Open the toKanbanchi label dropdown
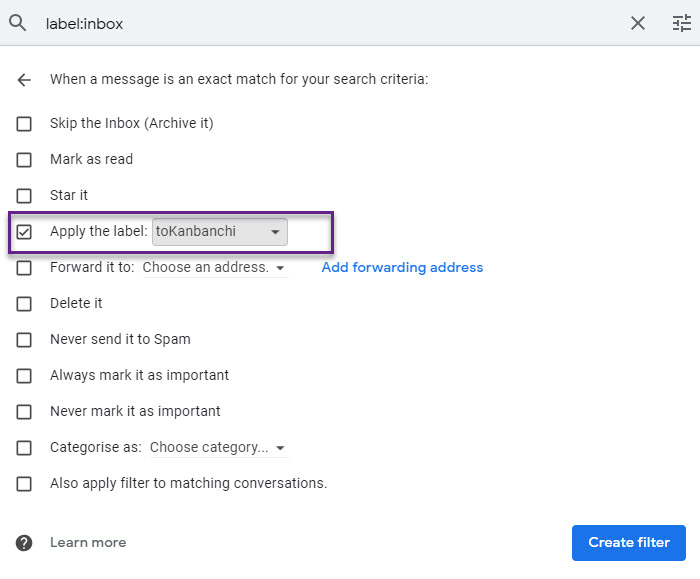This screenshot has width=700, height=579. 220,232
